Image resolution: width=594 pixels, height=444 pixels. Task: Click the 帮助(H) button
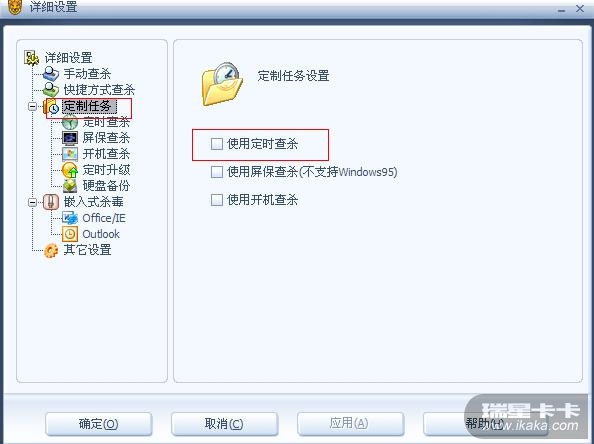pos(485,424)
